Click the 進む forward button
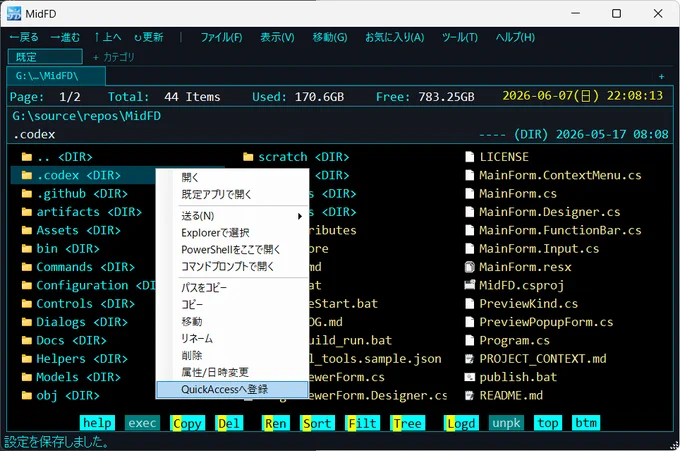The height and width of the screenshot is (451, 680). pyautogui.click(x=65, y=37)
